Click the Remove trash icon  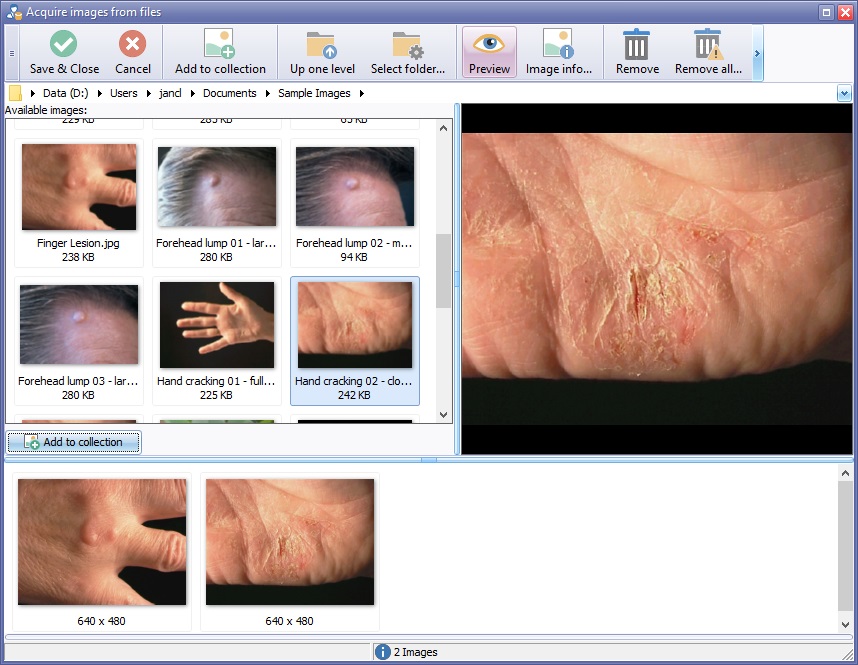coord(637,45)
